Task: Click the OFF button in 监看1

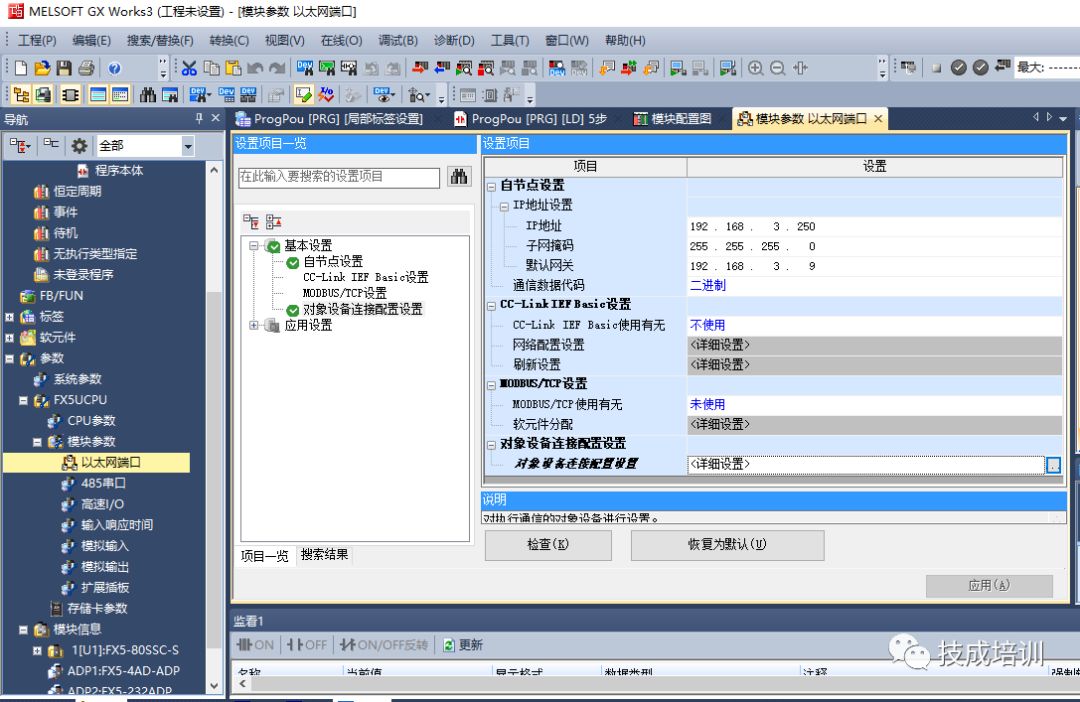Action: coord(307,645)
